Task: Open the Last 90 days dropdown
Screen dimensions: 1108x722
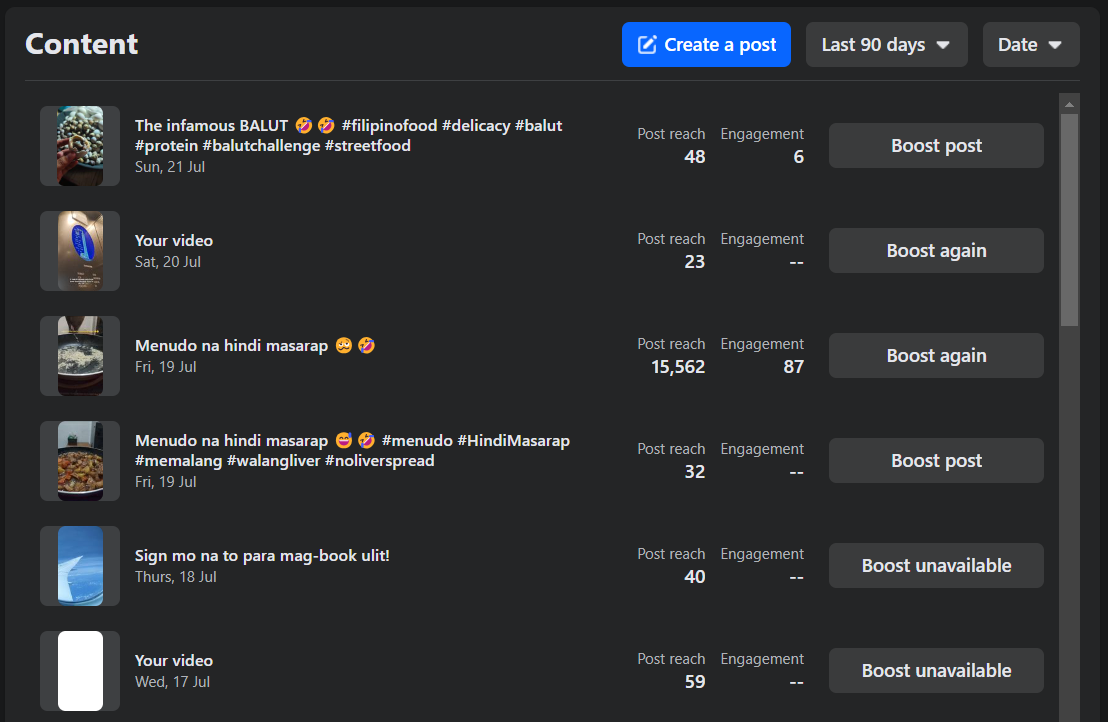Action: [x=886, y=45]
